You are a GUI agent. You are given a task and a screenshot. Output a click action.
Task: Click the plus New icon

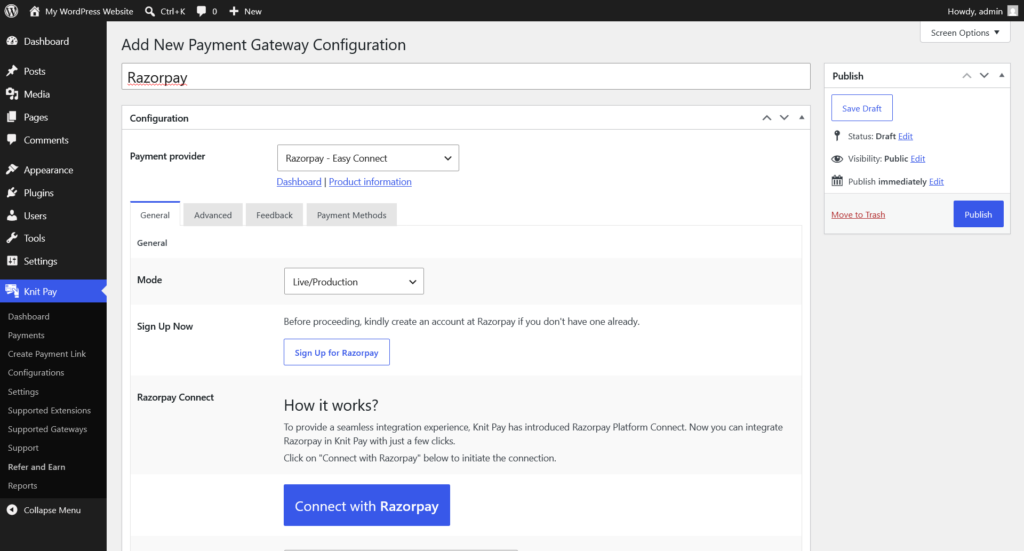(x=234, y=11)
